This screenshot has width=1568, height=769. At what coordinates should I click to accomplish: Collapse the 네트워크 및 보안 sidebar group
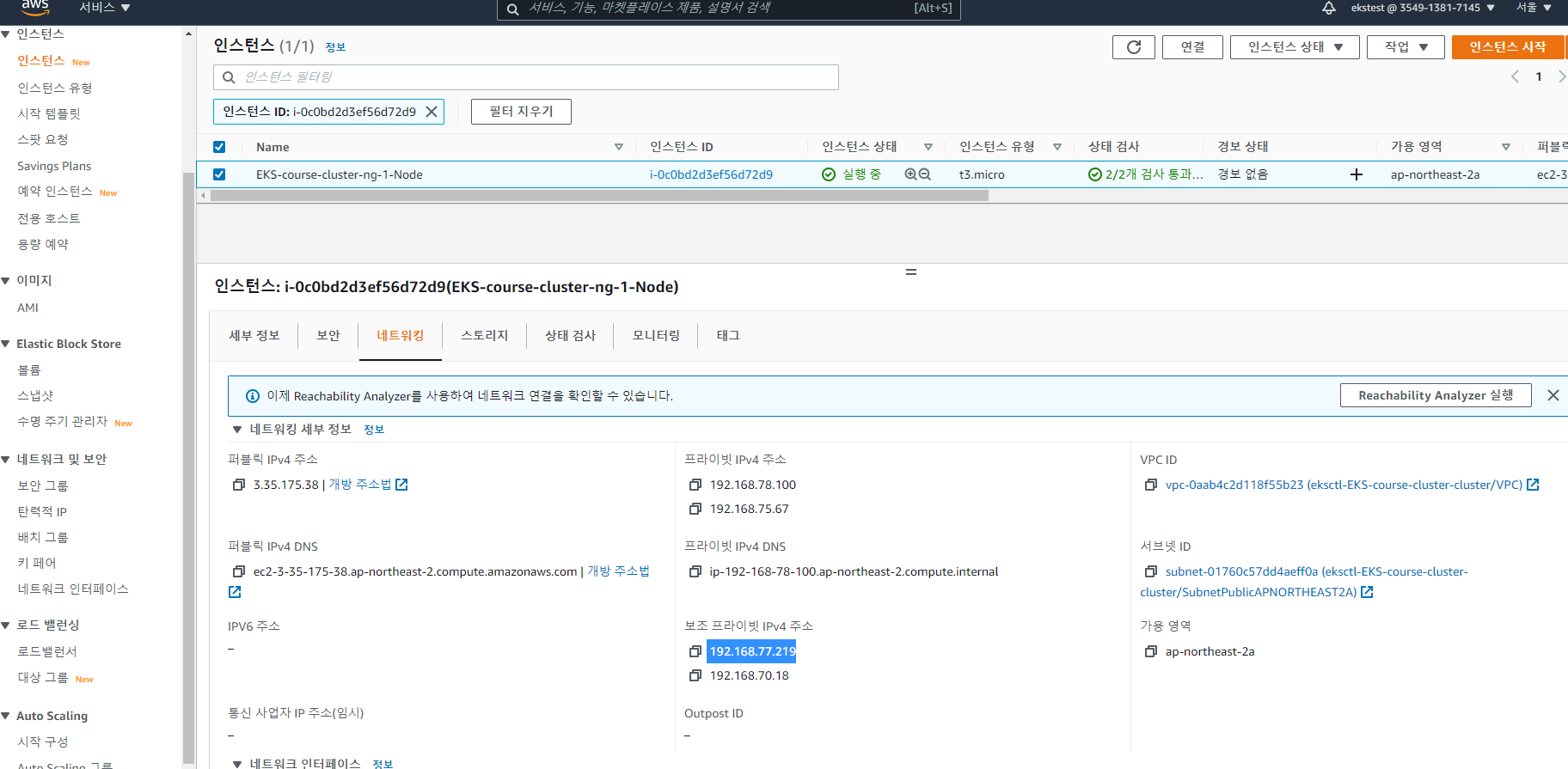pyautogui.click(x=6, y=459)
